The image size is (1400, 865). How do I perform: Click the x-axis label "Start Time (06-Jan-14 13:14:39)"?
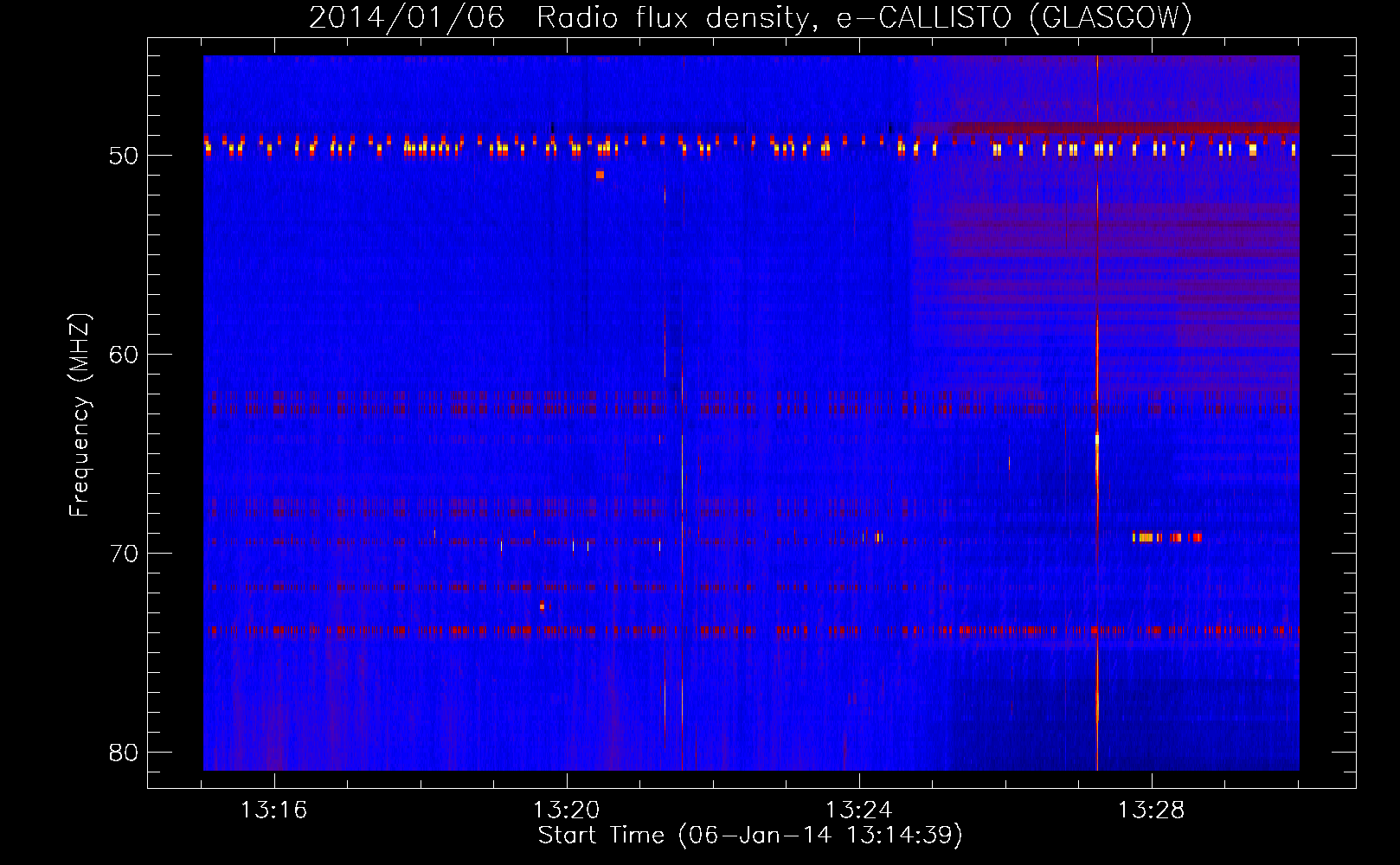[750, 836]
